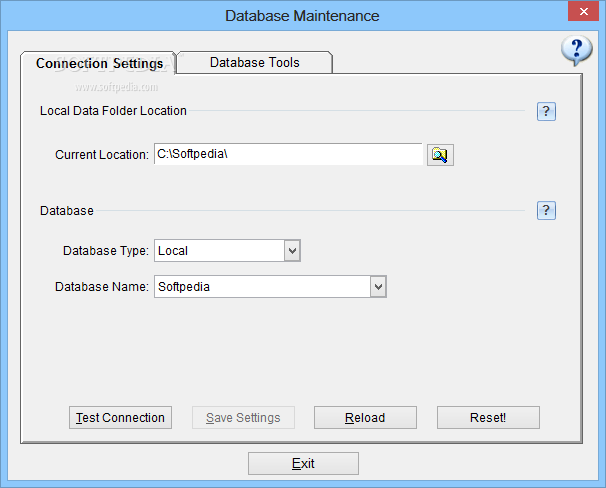The image size is (606, 488).
Task: Open help for the Database section
Action: tap(546, 210)
